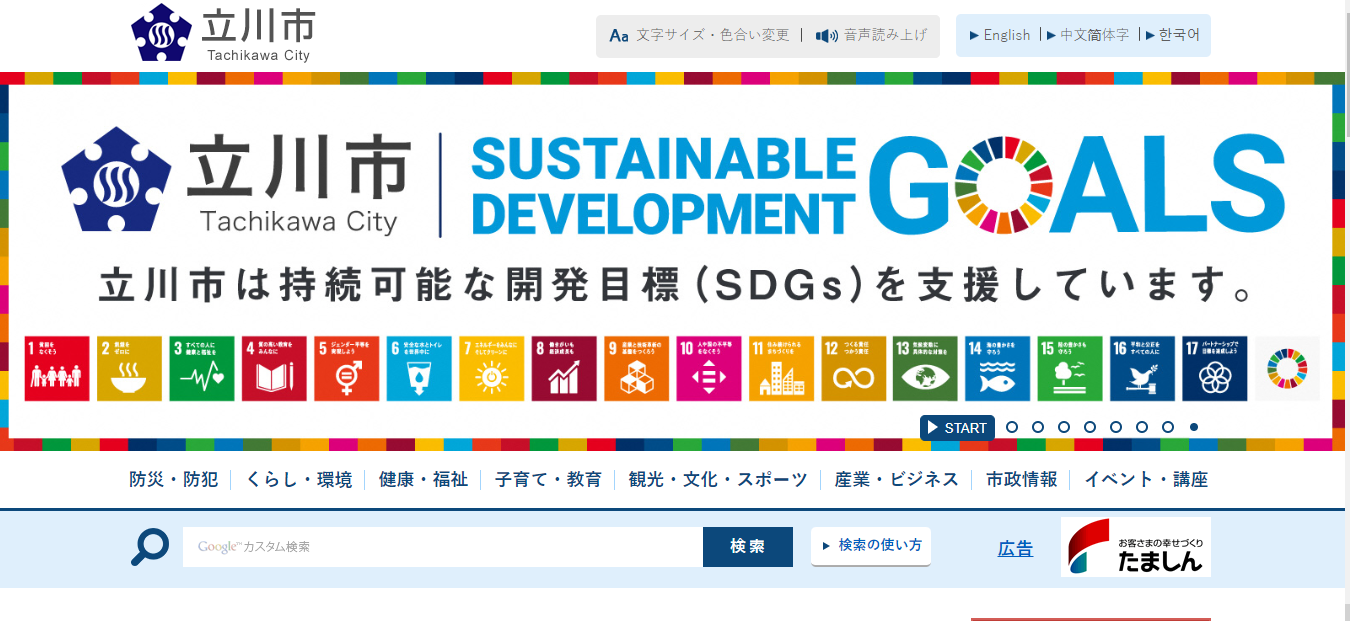Click SDG goal 15 life on land tree icon
The width and height of the screenshot is (1350, 621).
(1070, 369)
